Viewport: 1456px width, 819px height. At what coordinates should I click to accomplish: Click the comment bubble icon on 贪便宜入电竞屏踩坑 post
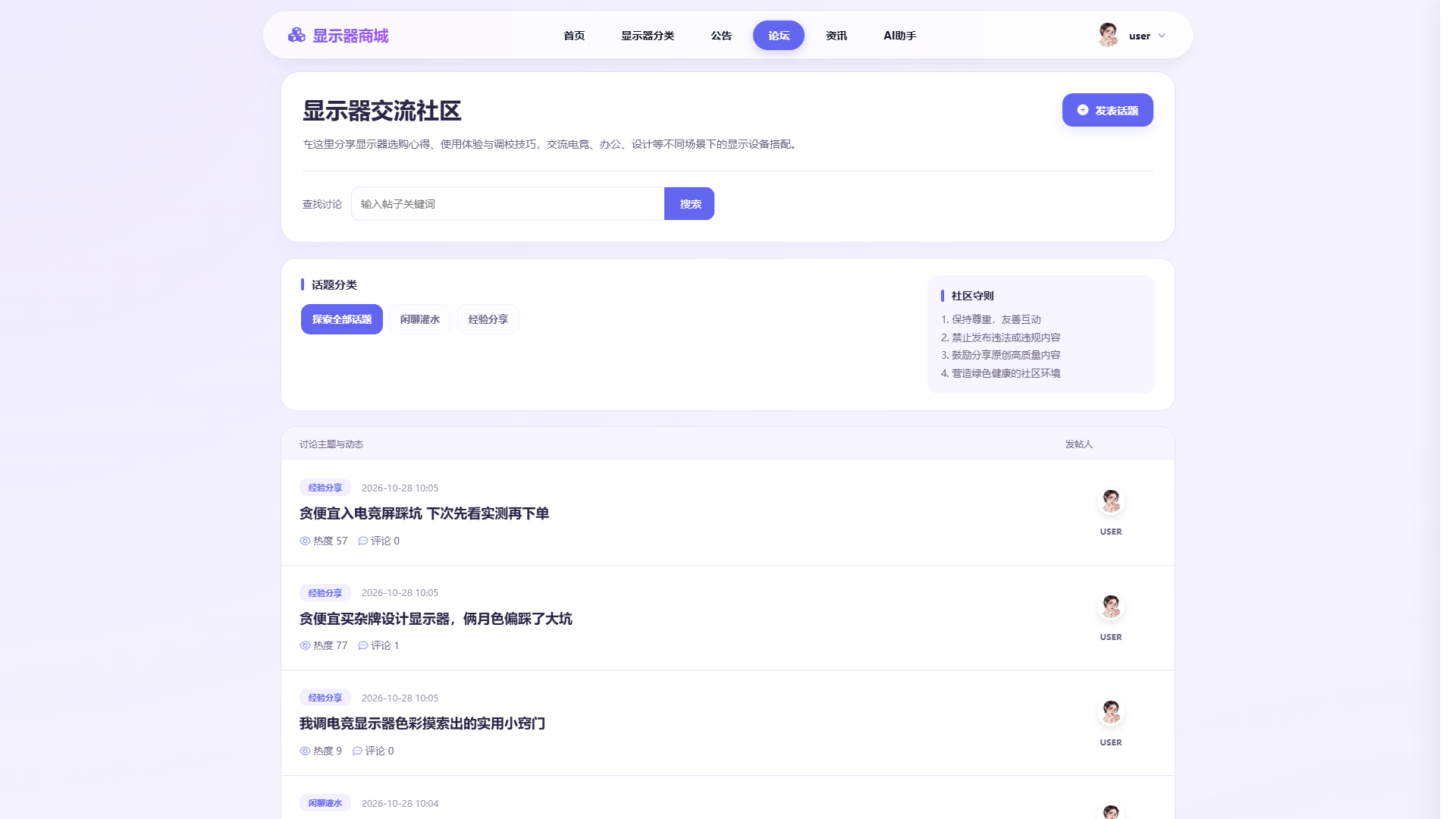click(x=363, y=541)
